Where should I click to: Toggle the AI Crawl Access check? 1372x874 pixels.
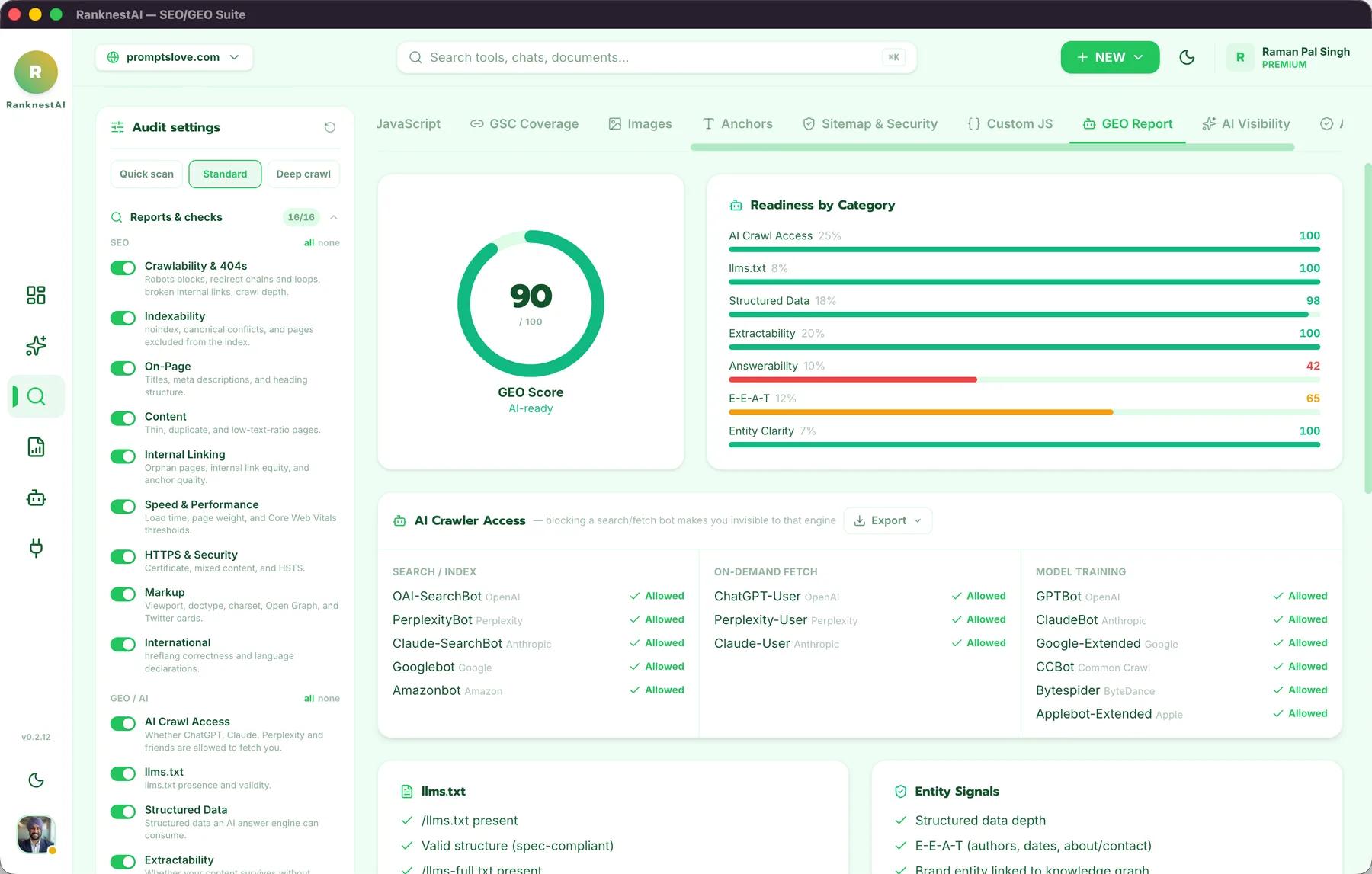coord(123,724)
